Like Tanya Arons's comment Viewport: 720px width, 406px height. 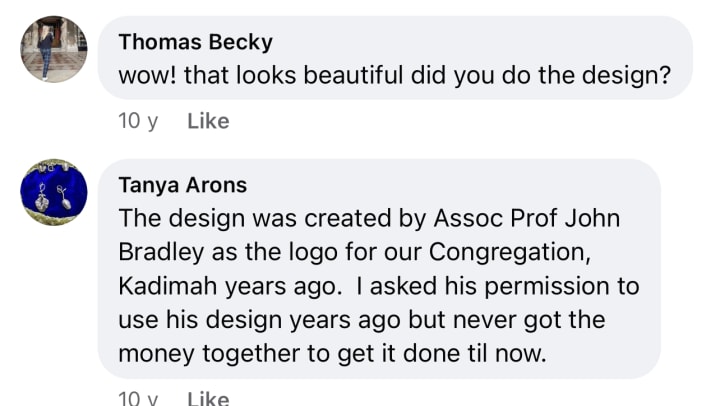pos(208,398)
